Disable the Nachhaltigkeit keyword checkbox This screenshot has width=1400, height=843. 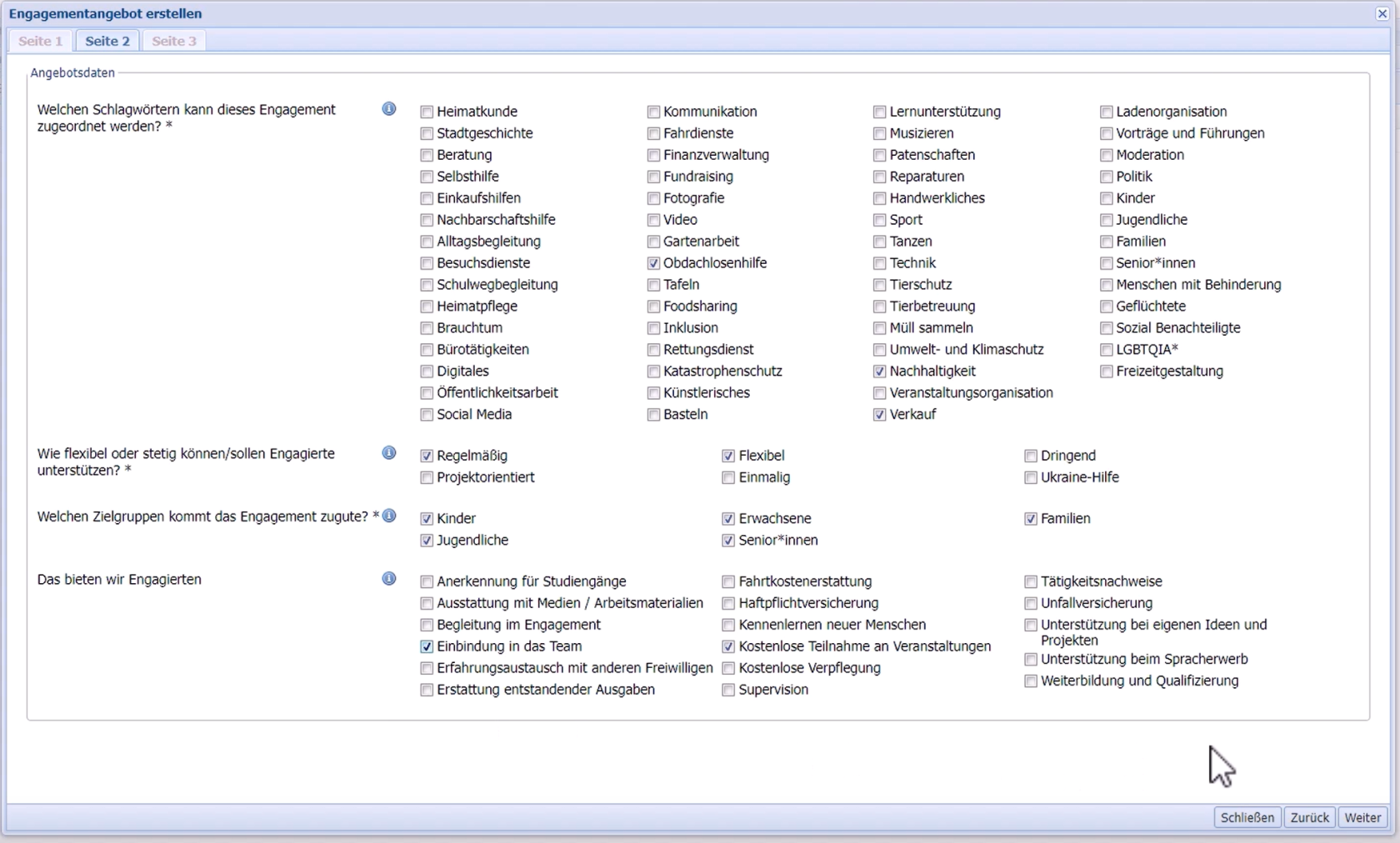(879, 372)
